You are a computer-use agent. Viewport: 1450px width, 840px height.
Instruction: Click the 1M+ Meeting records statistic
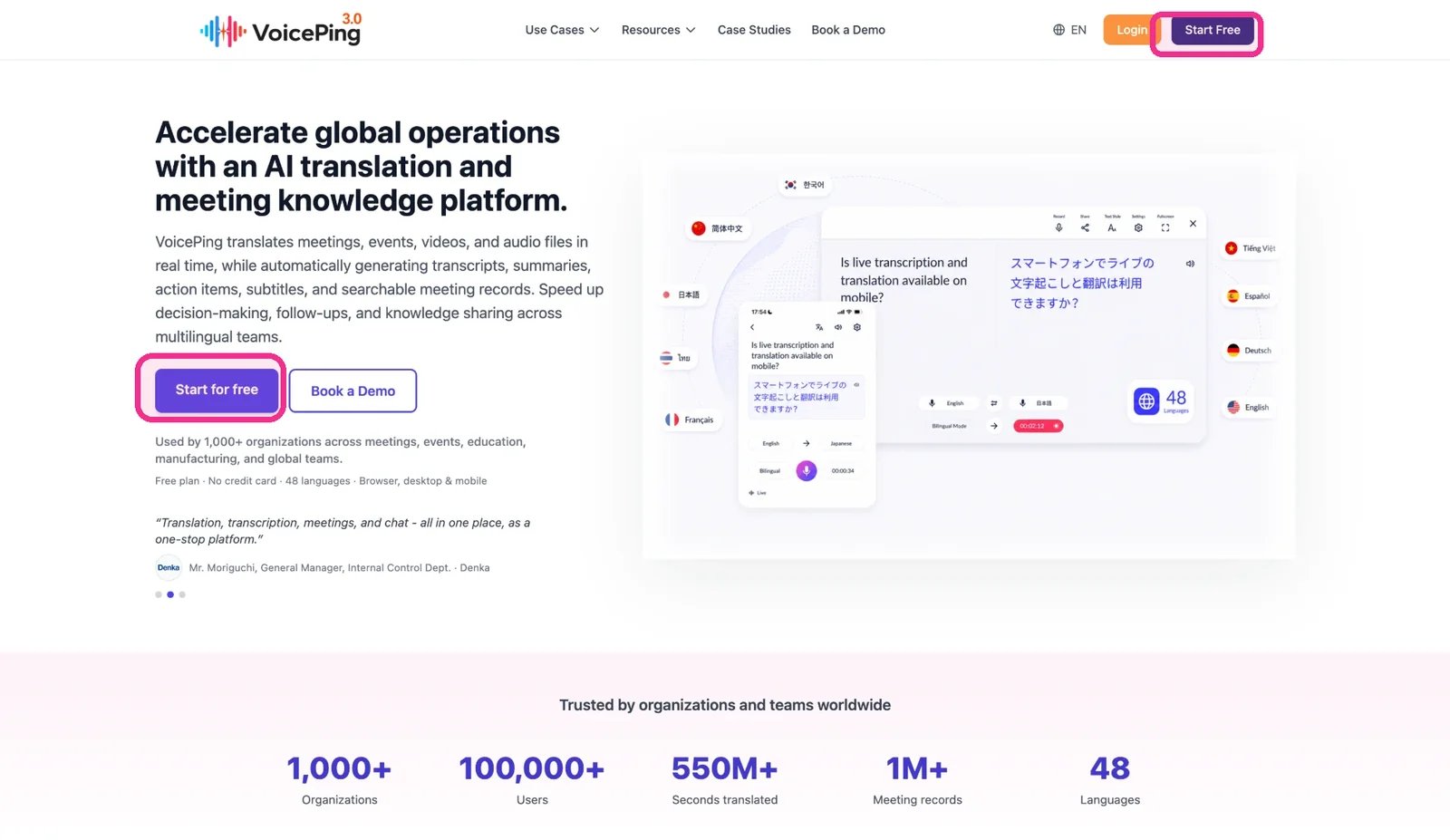[x=917, y=779]
